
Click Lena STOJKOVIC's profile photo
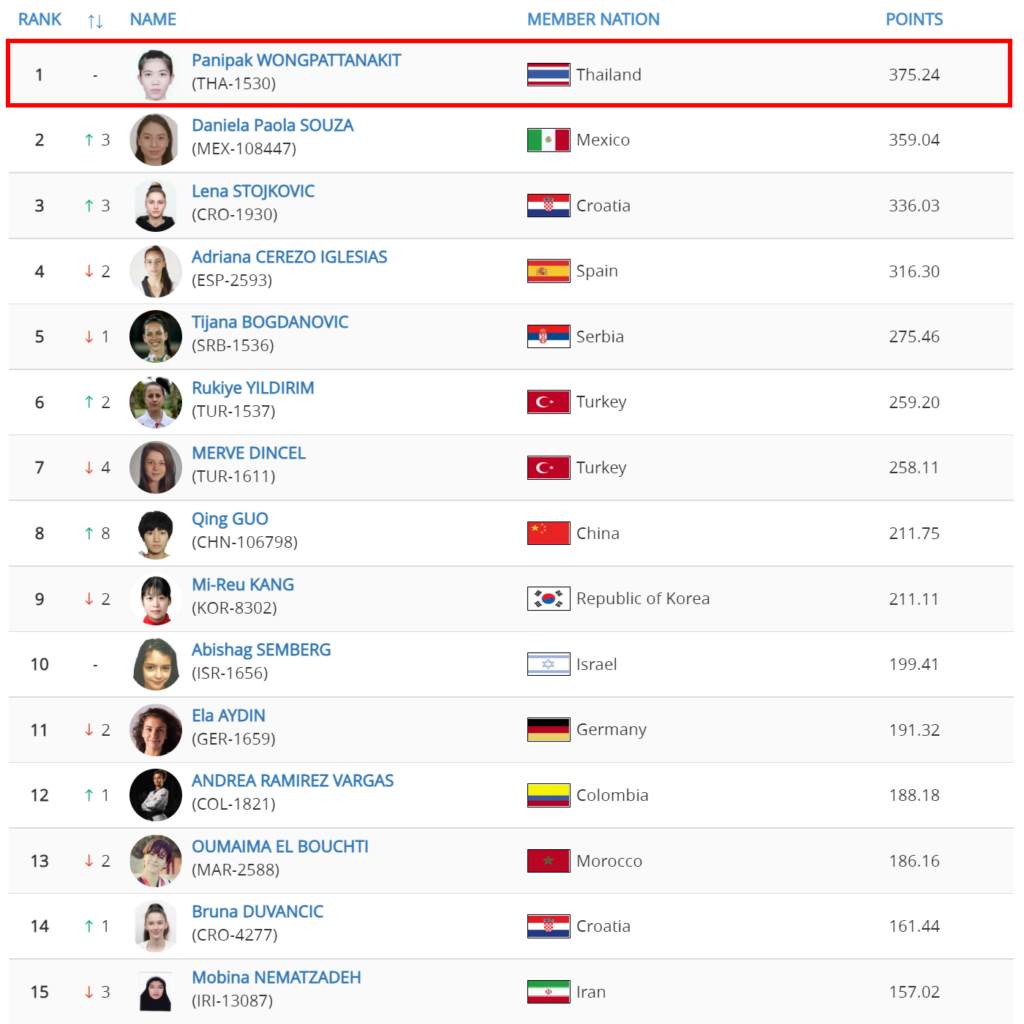pyautogui.click(x=155, y=206)
